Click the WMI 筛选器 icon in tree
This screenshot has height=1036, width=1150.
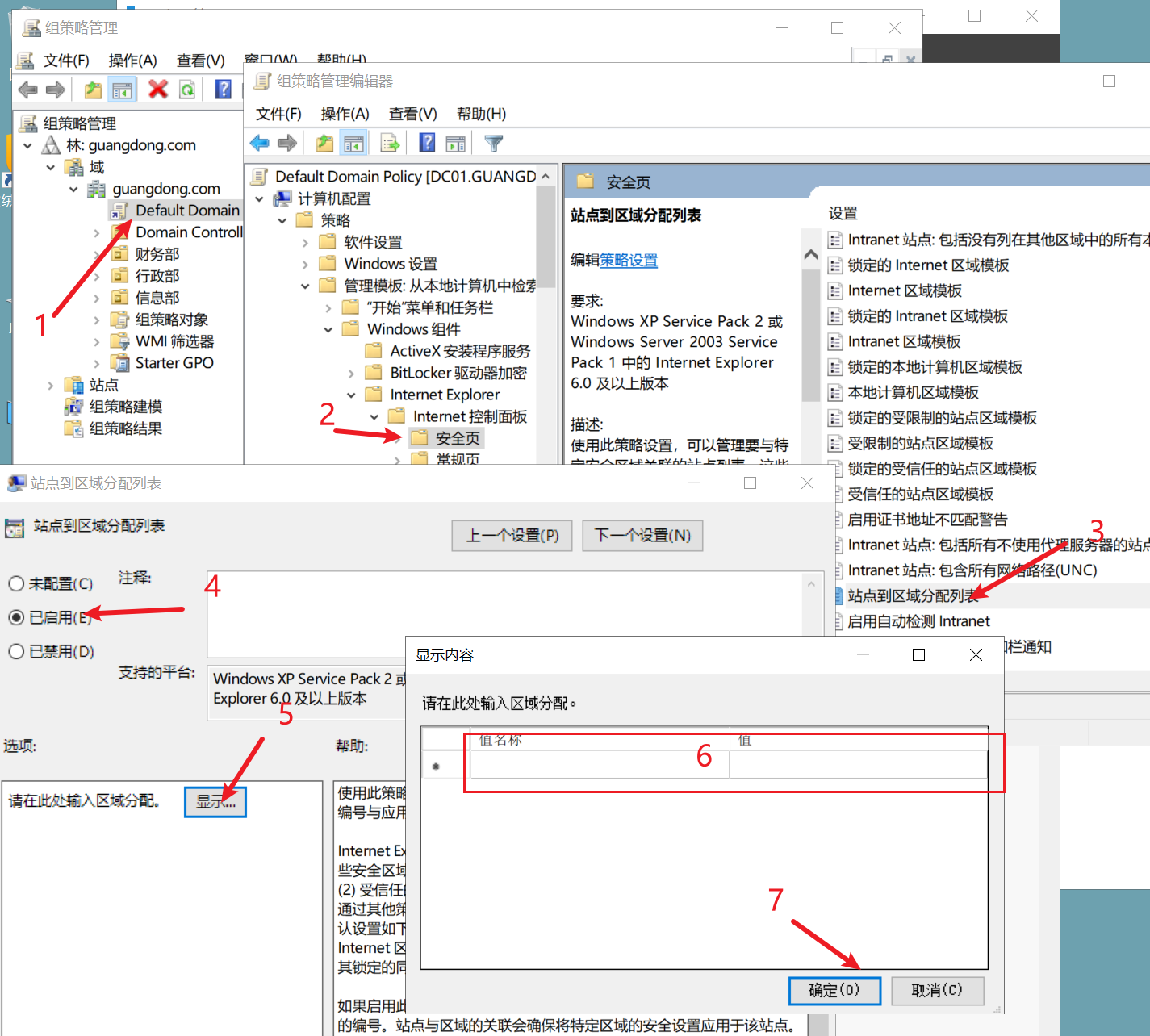119,341
